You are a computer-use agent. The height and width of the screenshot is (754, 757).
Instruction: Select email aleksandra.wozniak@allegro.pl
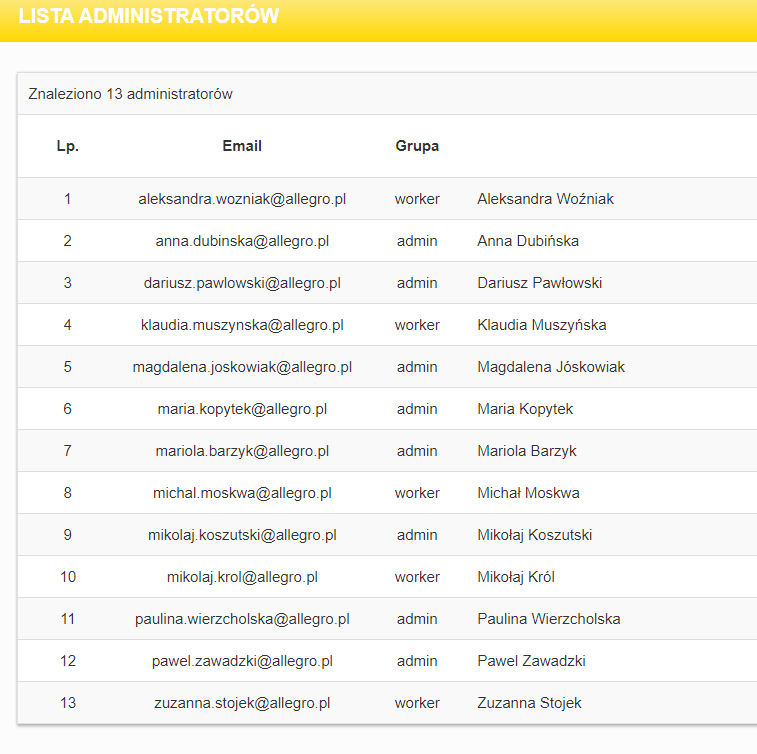(x=242, y=199)
